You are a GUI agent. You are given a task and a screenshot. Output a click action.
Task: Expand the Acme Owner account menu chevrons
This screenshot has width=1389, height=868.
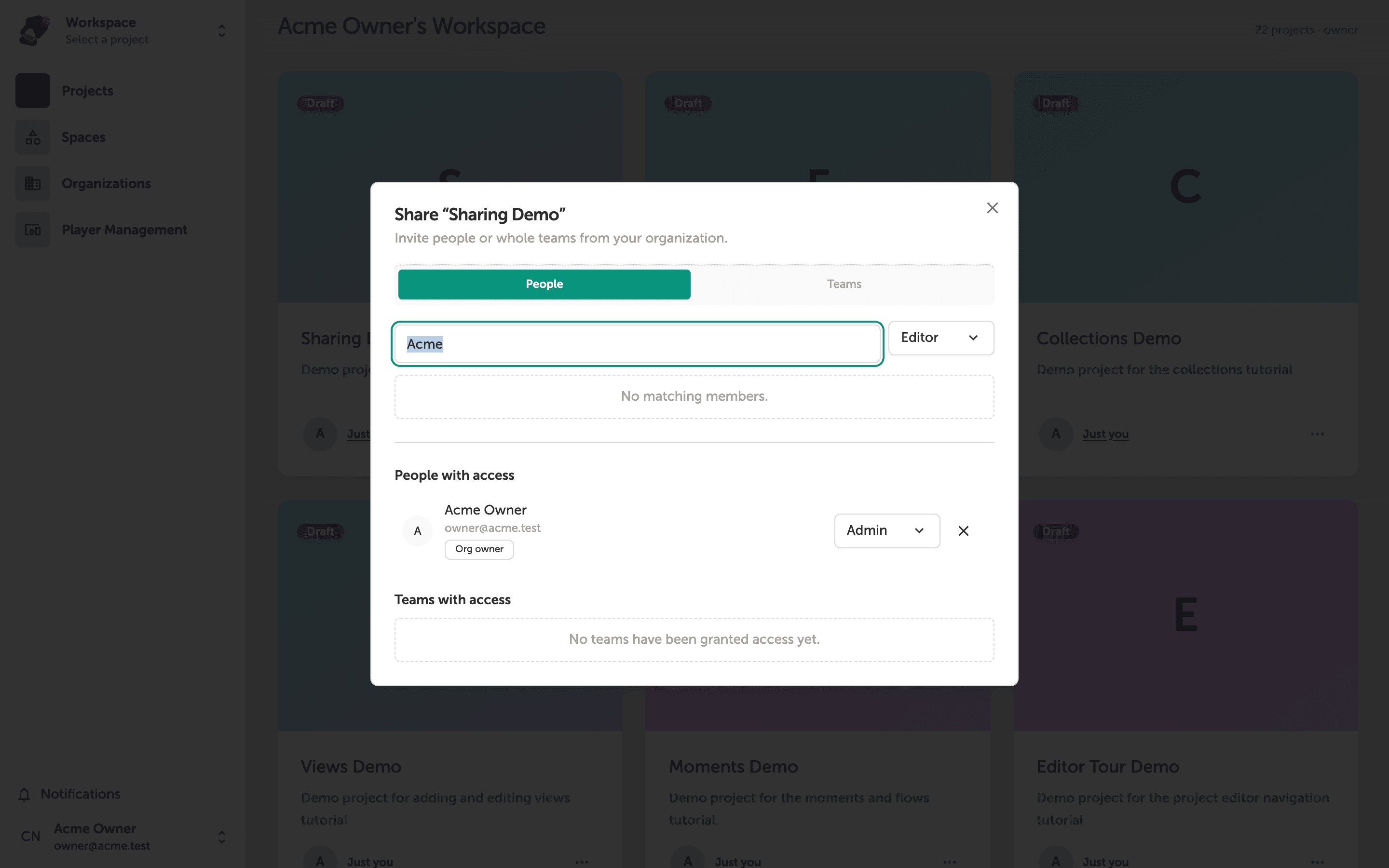click(221, 837)
